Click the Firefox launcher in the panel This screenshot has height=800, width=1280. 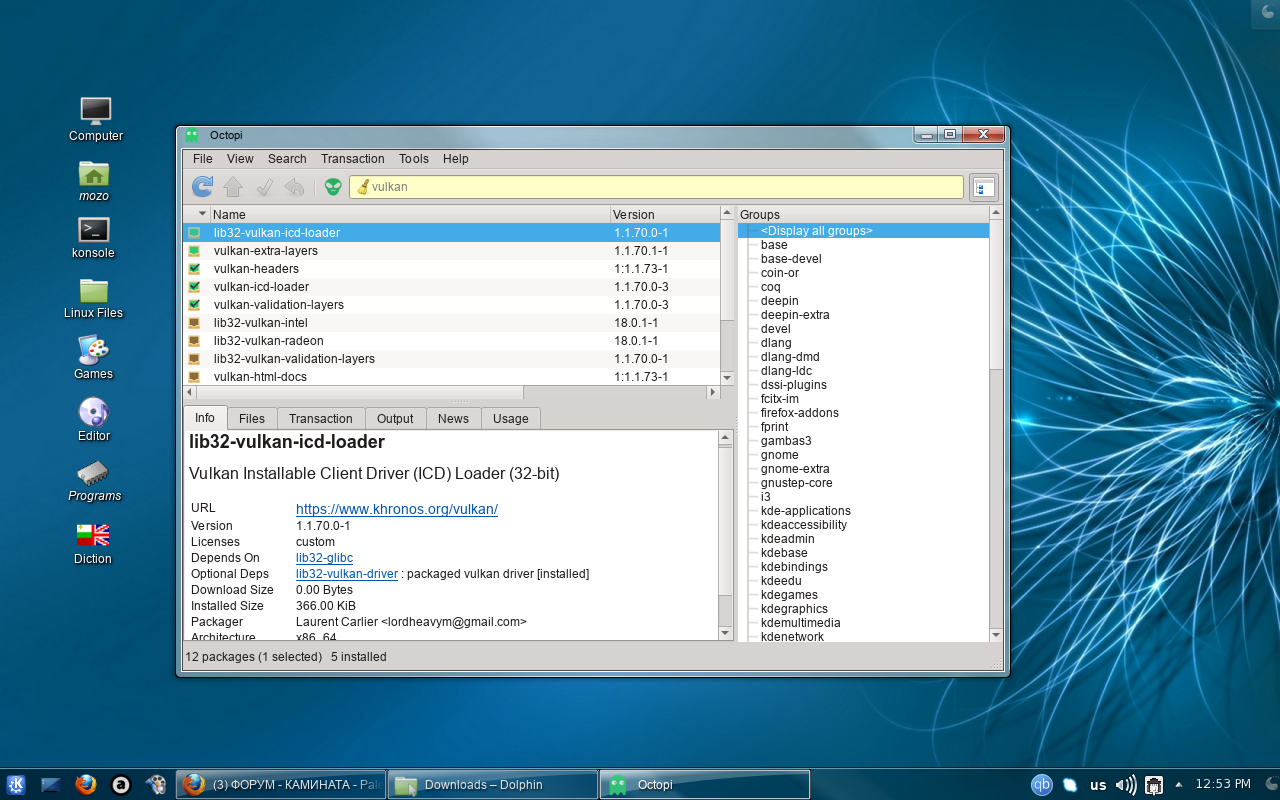coord(86,785)
